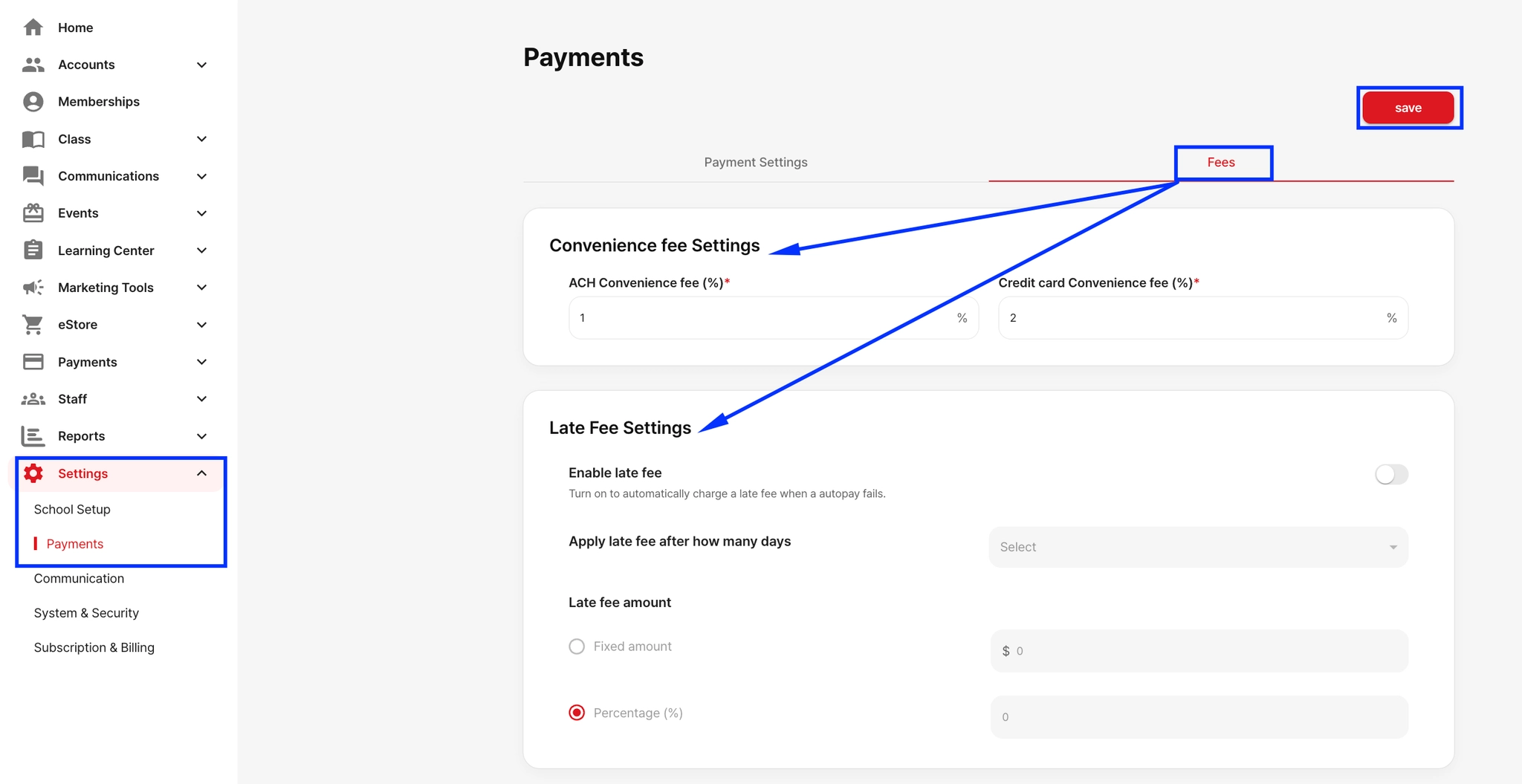Select the Fixed amount radio button

577,646
